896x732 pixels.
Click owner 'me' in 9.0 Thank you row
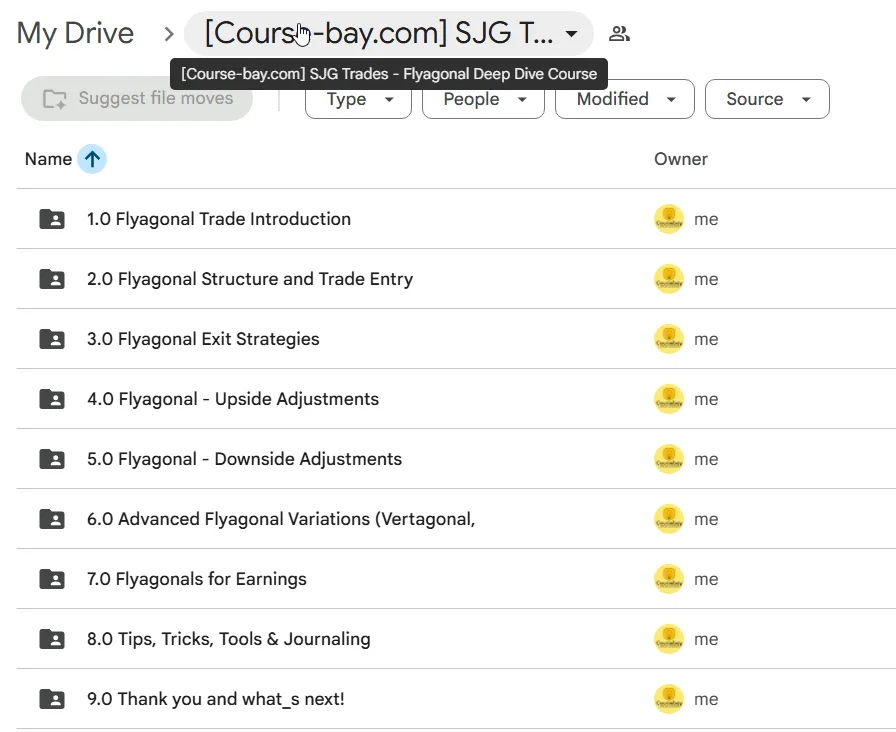[706, 699]
